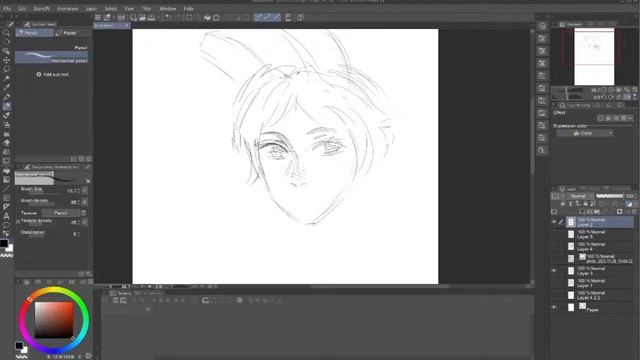This screenshot has width=640, height=360.
Task: Click the black main color swatch
Action: click(x=4, y=243)
